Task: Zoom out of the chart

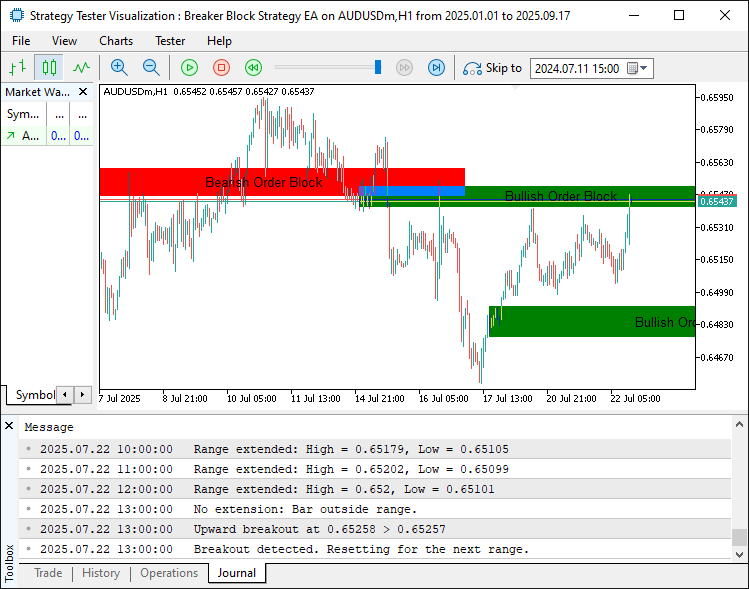Action: [151, 68]
